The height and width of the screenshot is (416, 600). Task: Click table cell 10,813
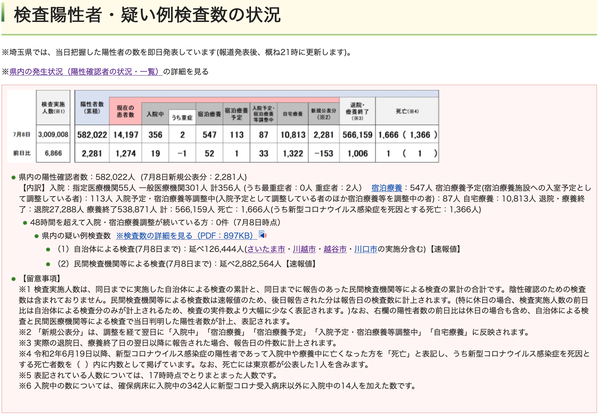pyautogui.click(x=293, y=135)
